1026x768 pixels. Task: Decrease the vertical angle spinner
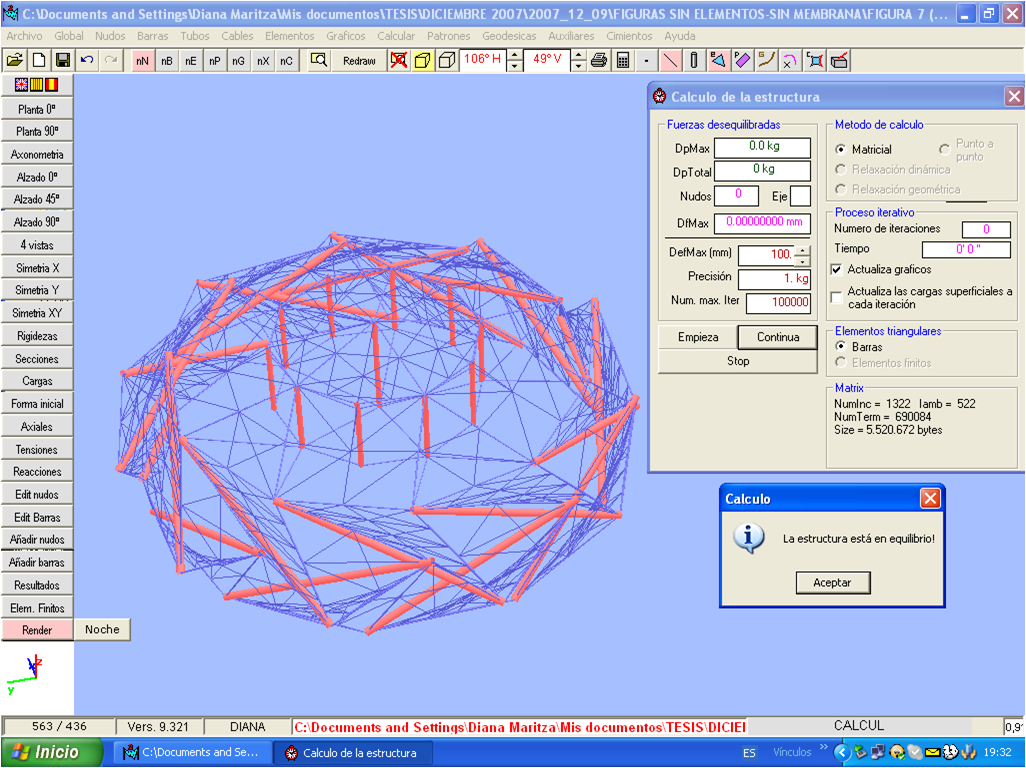(x=579, y=66)
